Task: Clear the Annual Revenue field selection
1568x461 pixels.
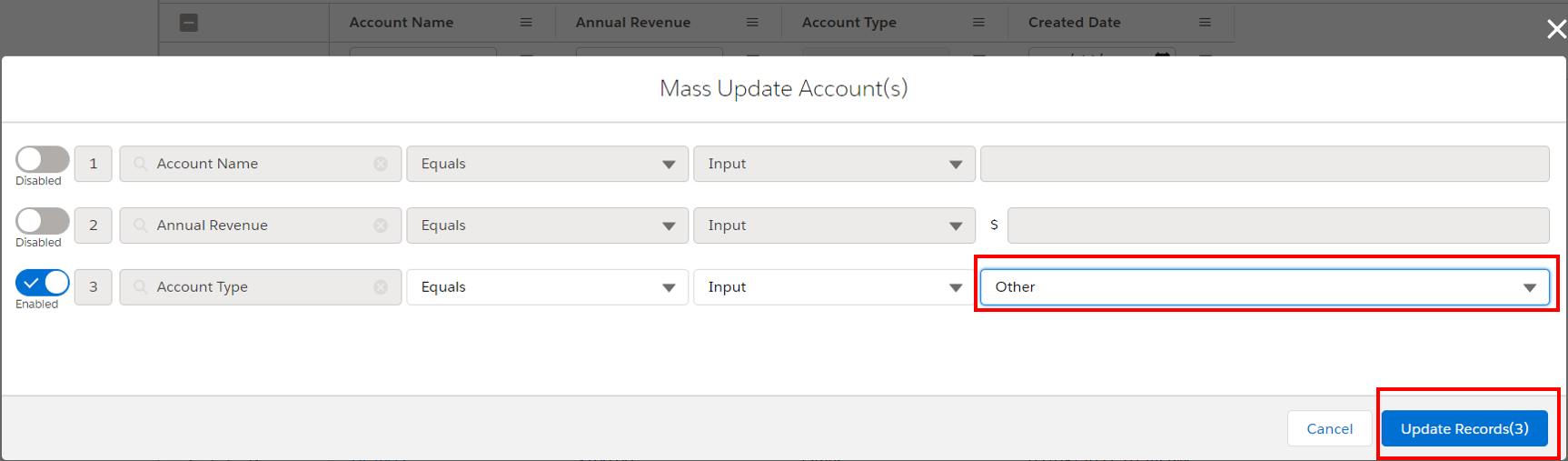Action: pos(381,225)
